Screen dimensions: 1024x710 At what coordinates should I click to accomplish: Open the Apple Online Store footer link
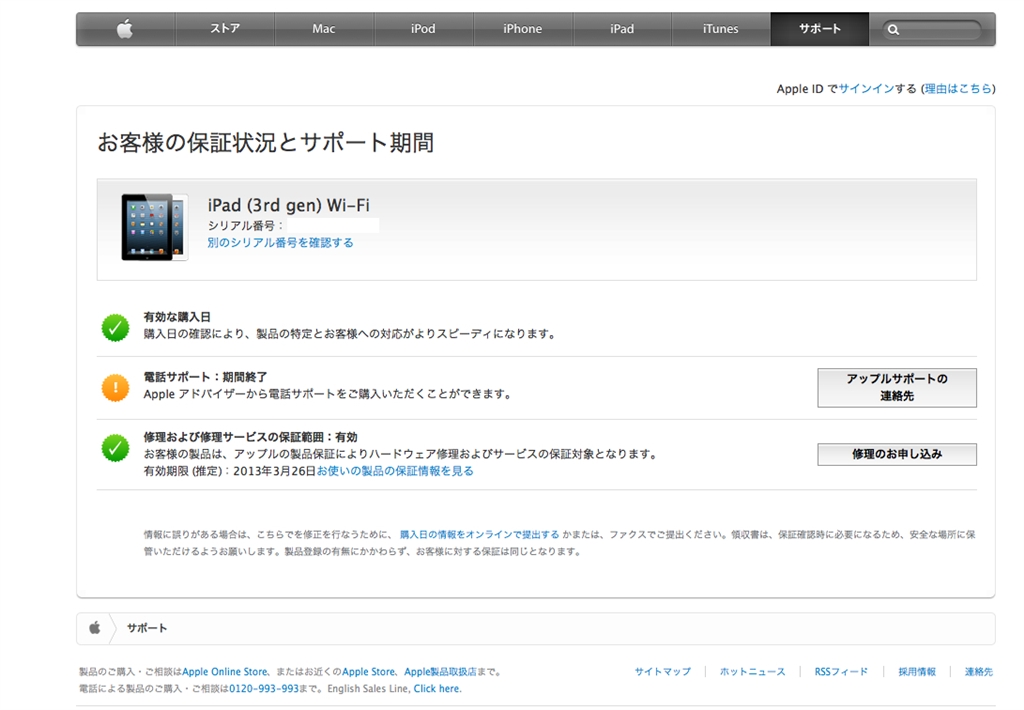225,671
